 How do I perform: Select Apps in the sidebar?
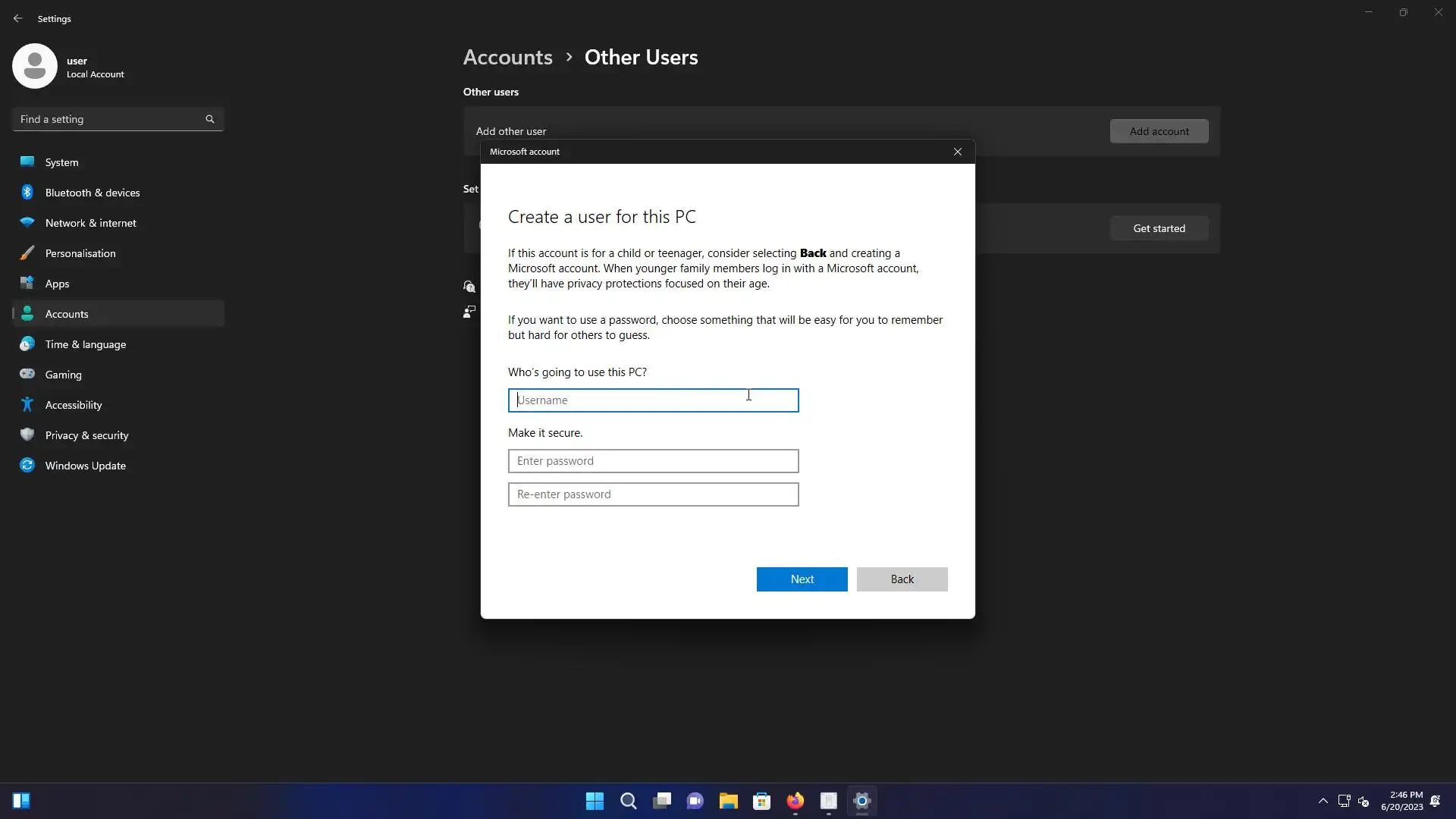pyautogui.click(x=57, y=284)
